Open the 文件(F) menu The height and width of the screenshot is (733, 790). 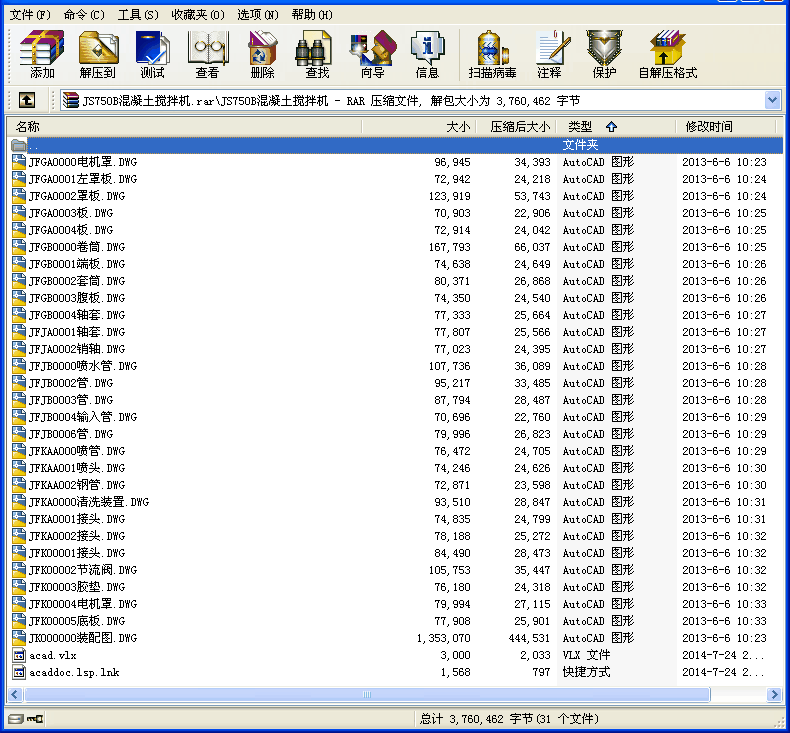pos(30,15)
